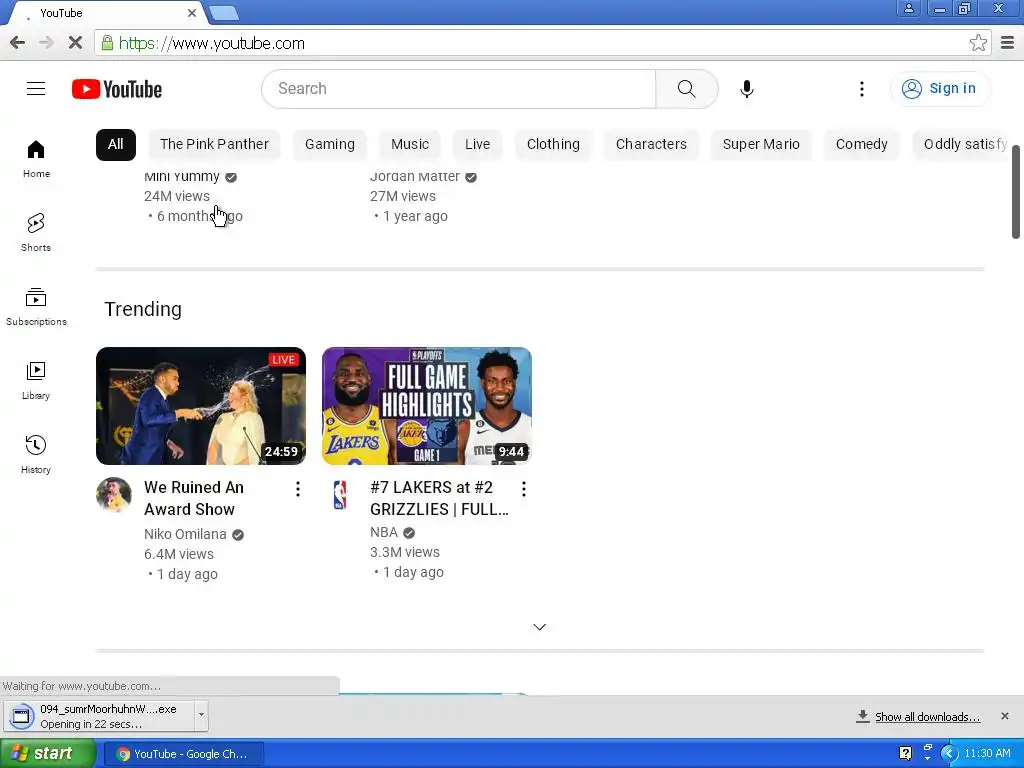Go to Home in sidebar
Viewport: 1024px width, 768px height.
36,159
